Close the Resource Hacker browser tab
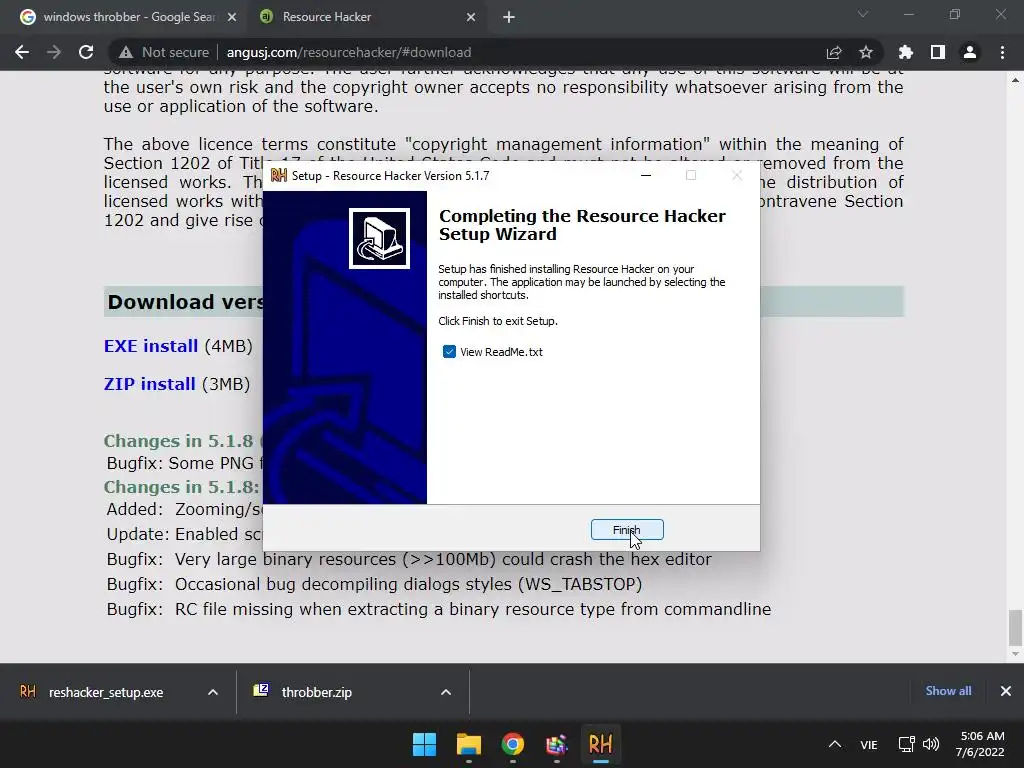Viewport: 1024px width, 768px height. tap(471, 17)
